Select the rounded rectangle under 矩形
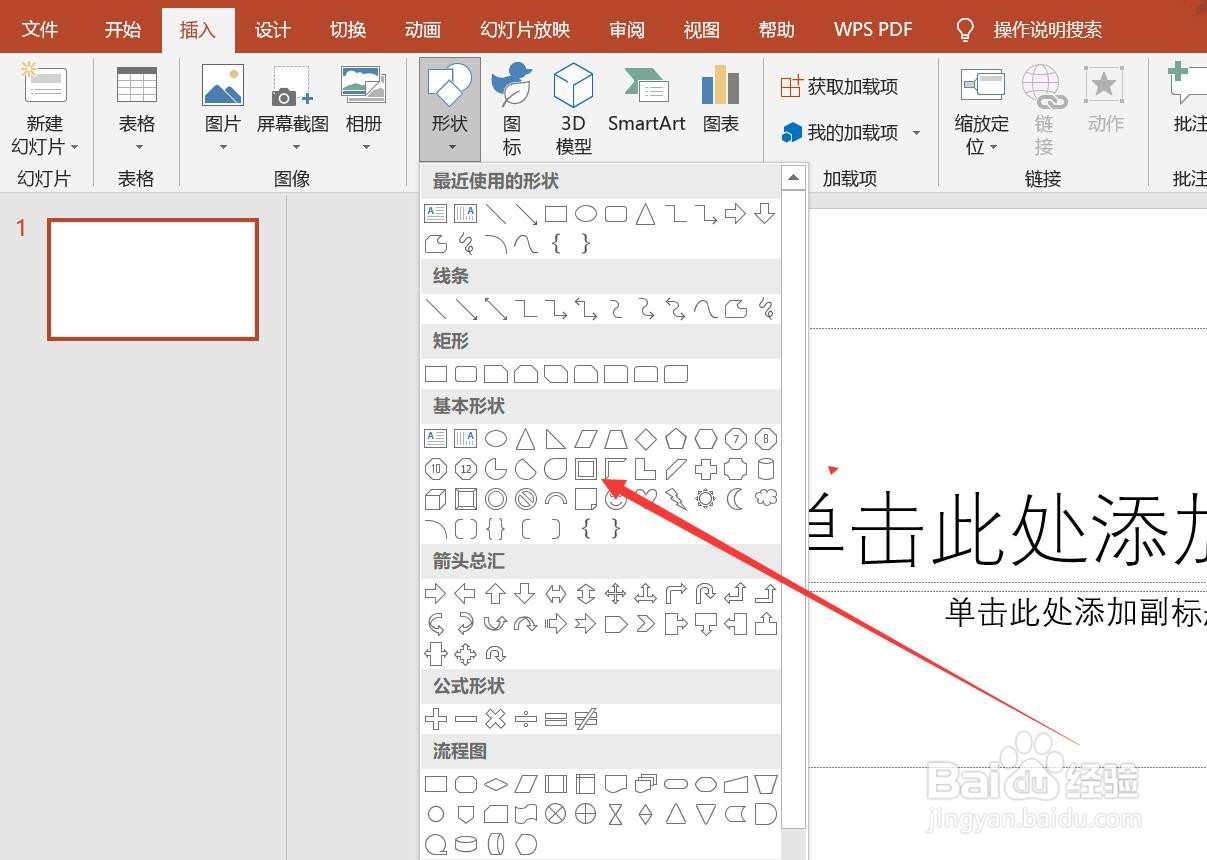Viewport: 1207px width, 860px height. point(465,373)
